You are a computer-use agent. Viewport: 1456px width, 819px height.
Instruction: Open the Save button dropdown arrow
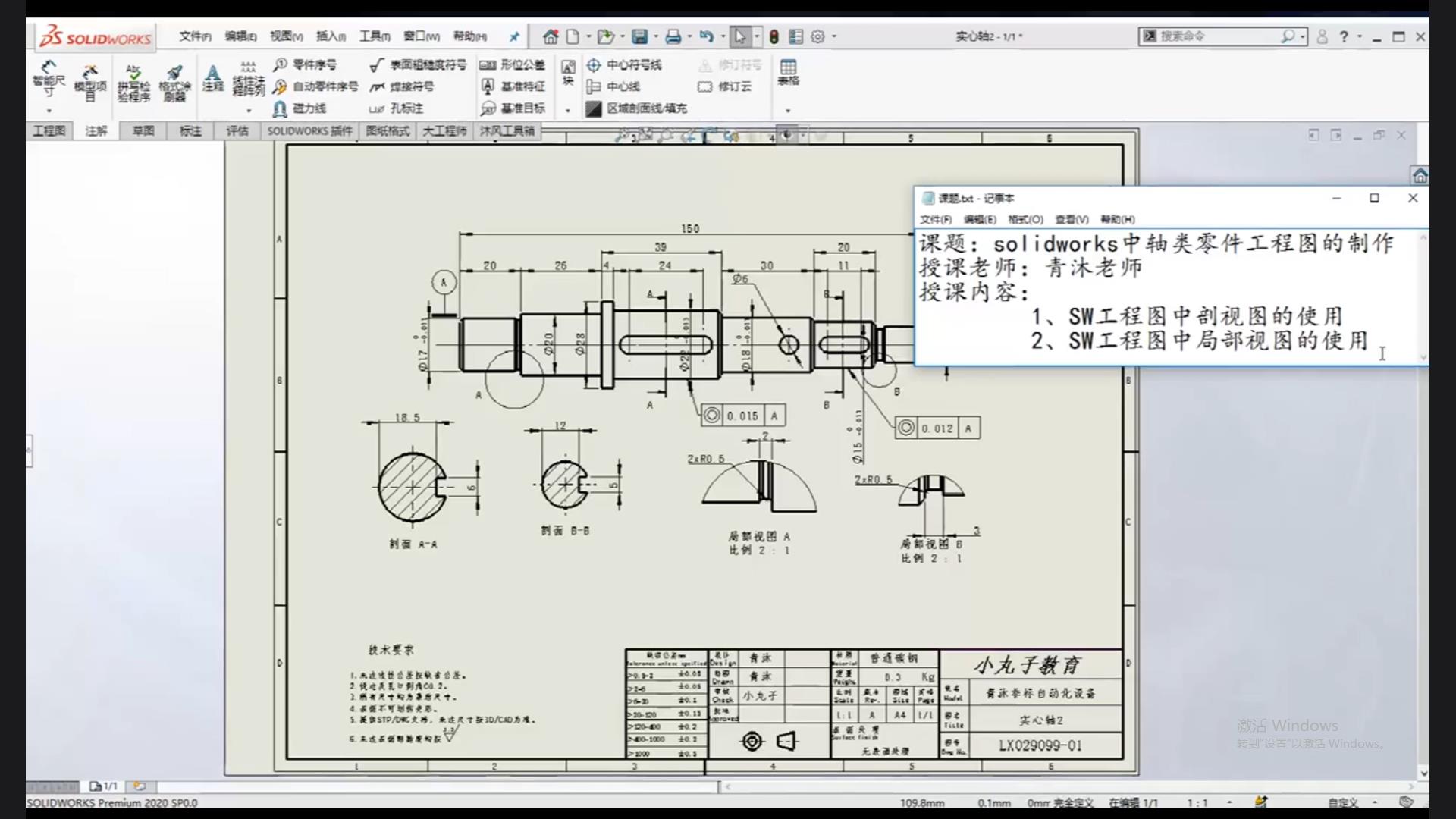(655, 36)
